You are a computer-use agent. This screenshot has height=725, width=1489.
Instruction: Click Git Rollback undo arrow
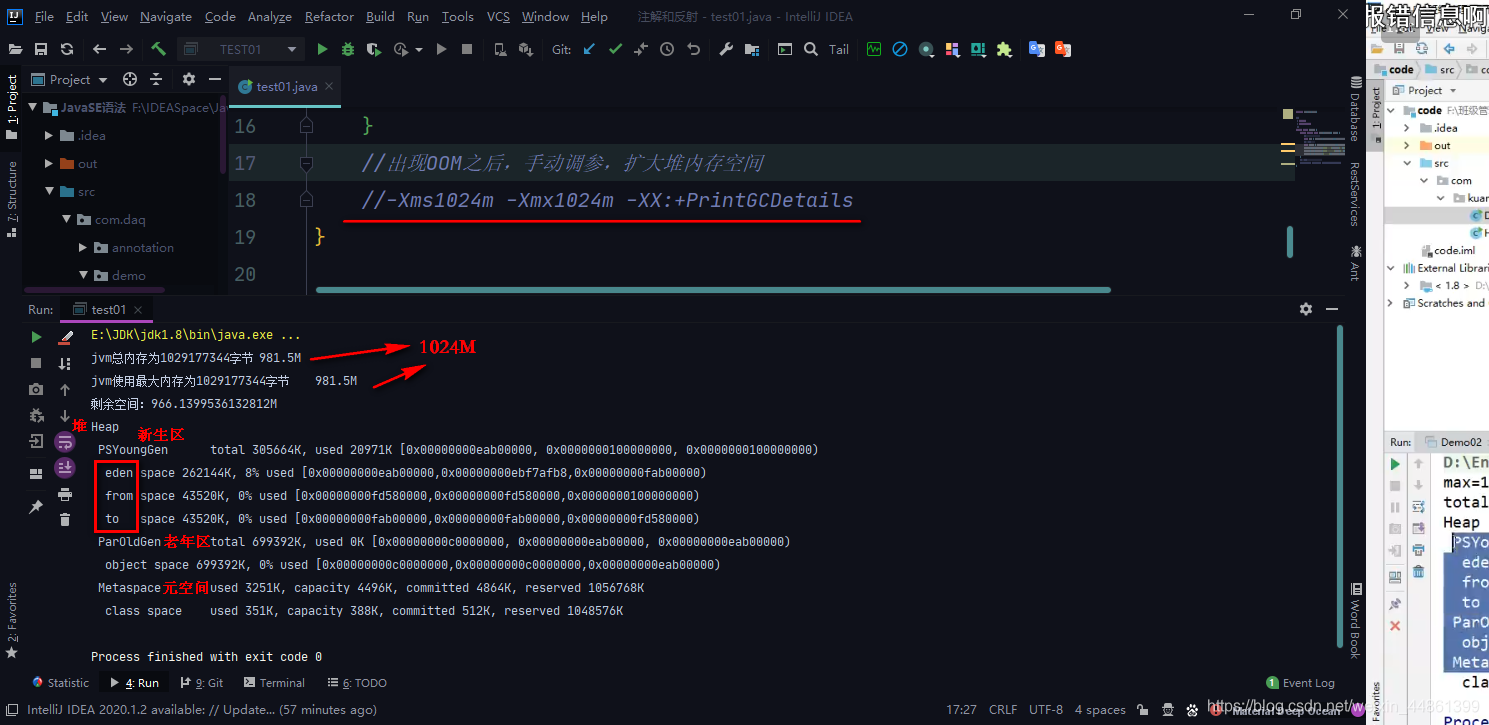(693, 49)
